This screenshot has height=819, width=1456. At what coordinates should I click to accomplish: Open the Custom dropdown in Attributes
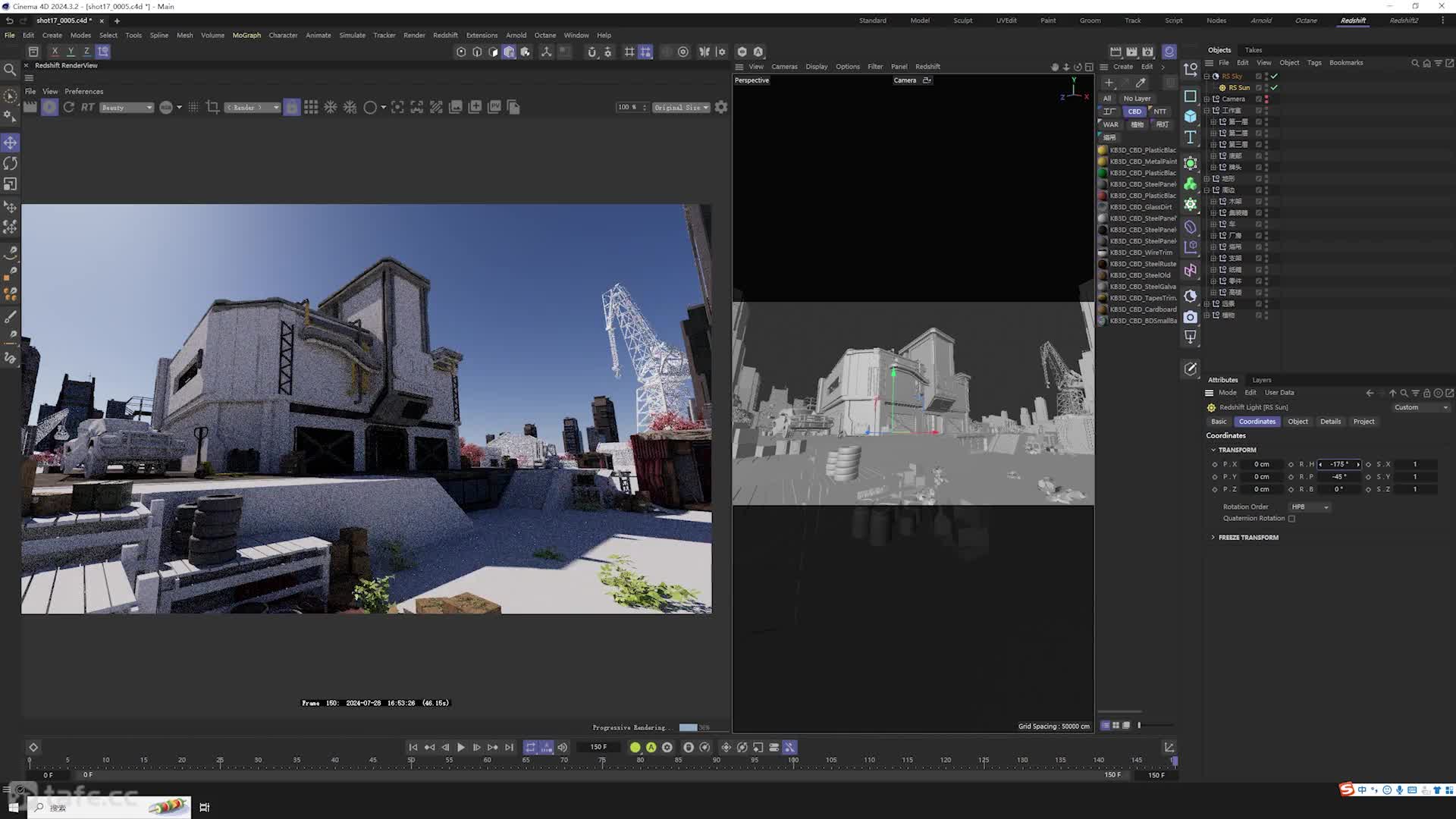[1421, 408]
